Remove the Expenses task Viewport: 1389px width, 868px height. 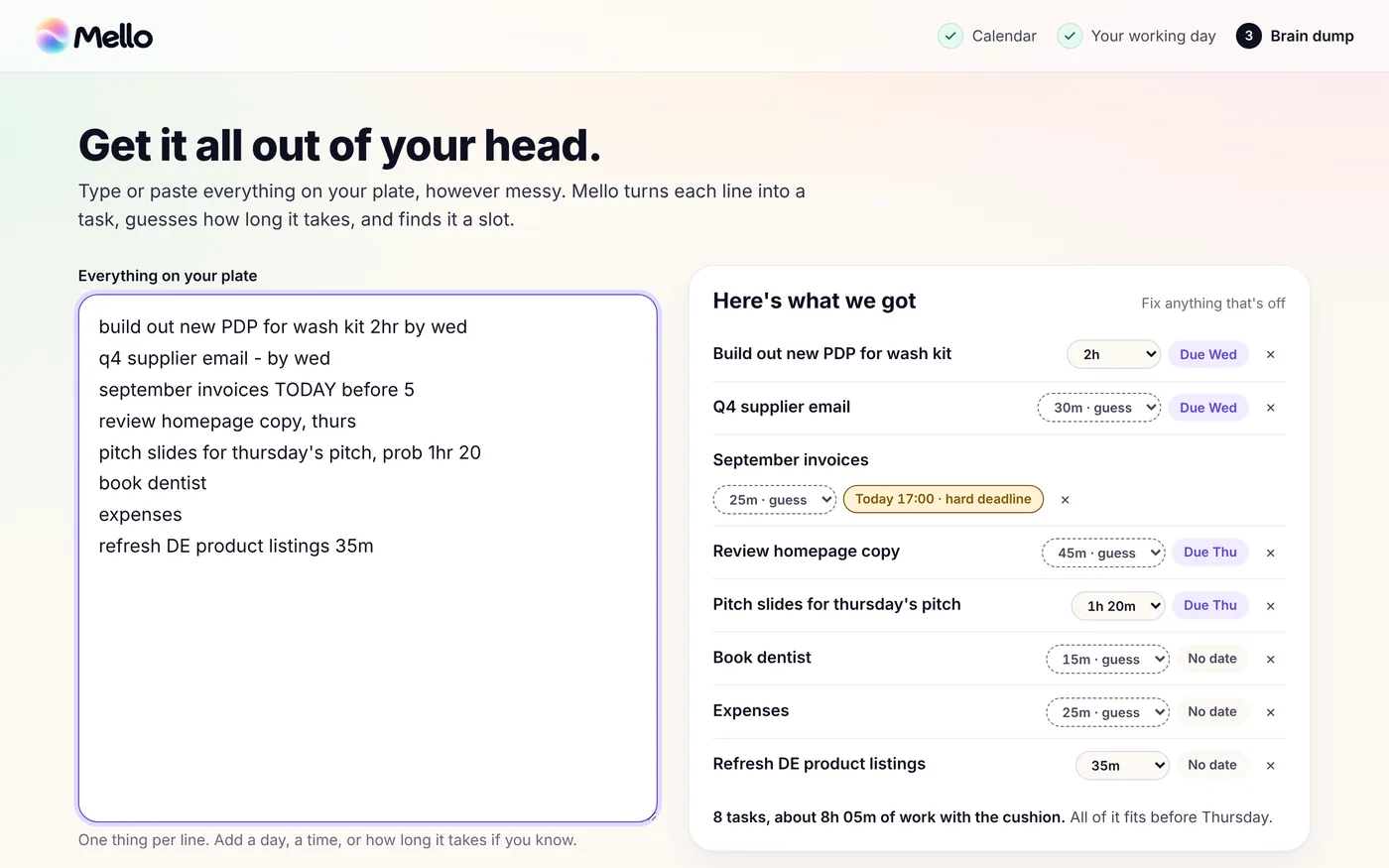(1270, 712)
